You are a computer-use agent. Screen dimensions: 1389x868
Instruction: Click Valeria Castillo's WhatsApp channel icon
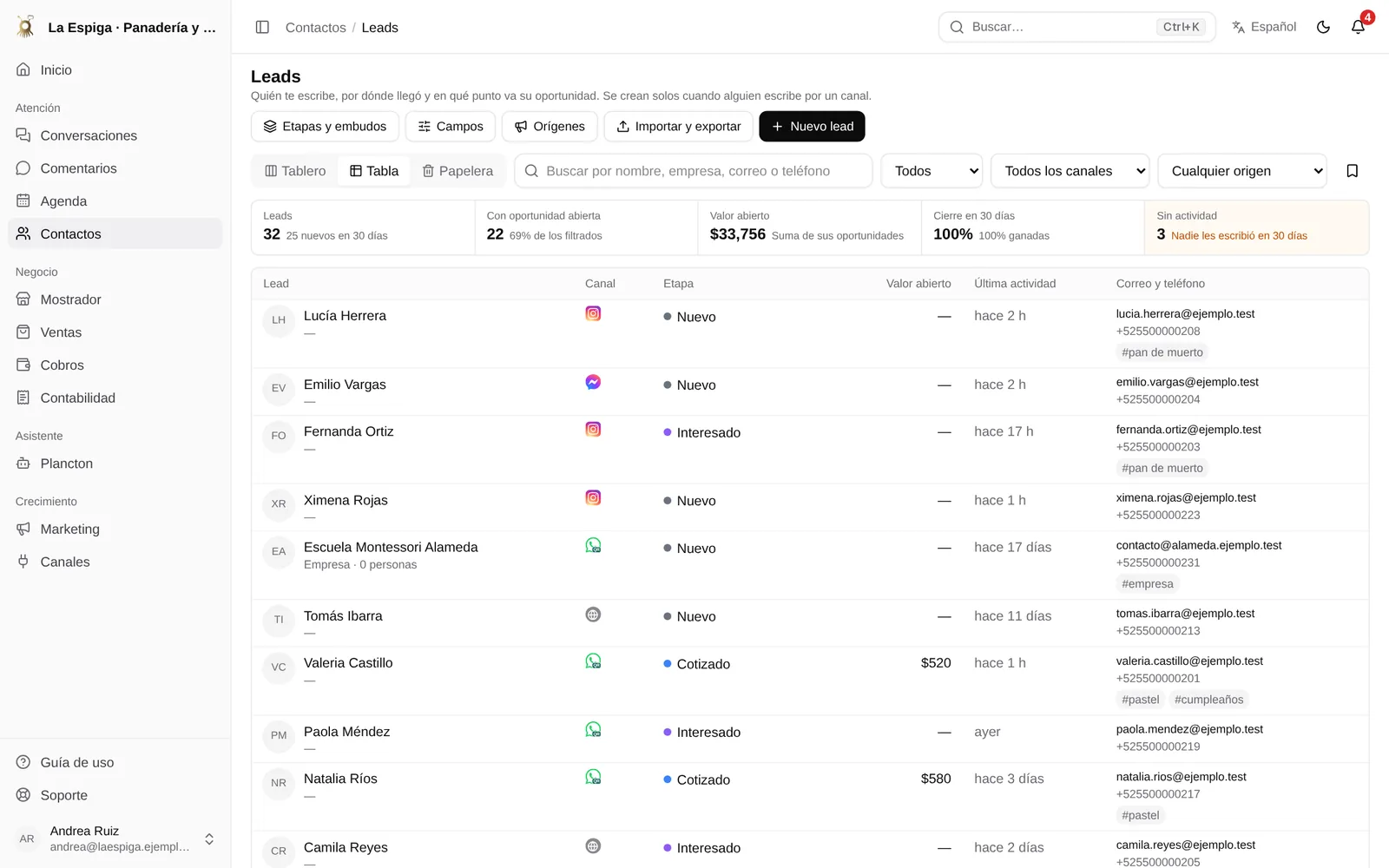point(593,661)
